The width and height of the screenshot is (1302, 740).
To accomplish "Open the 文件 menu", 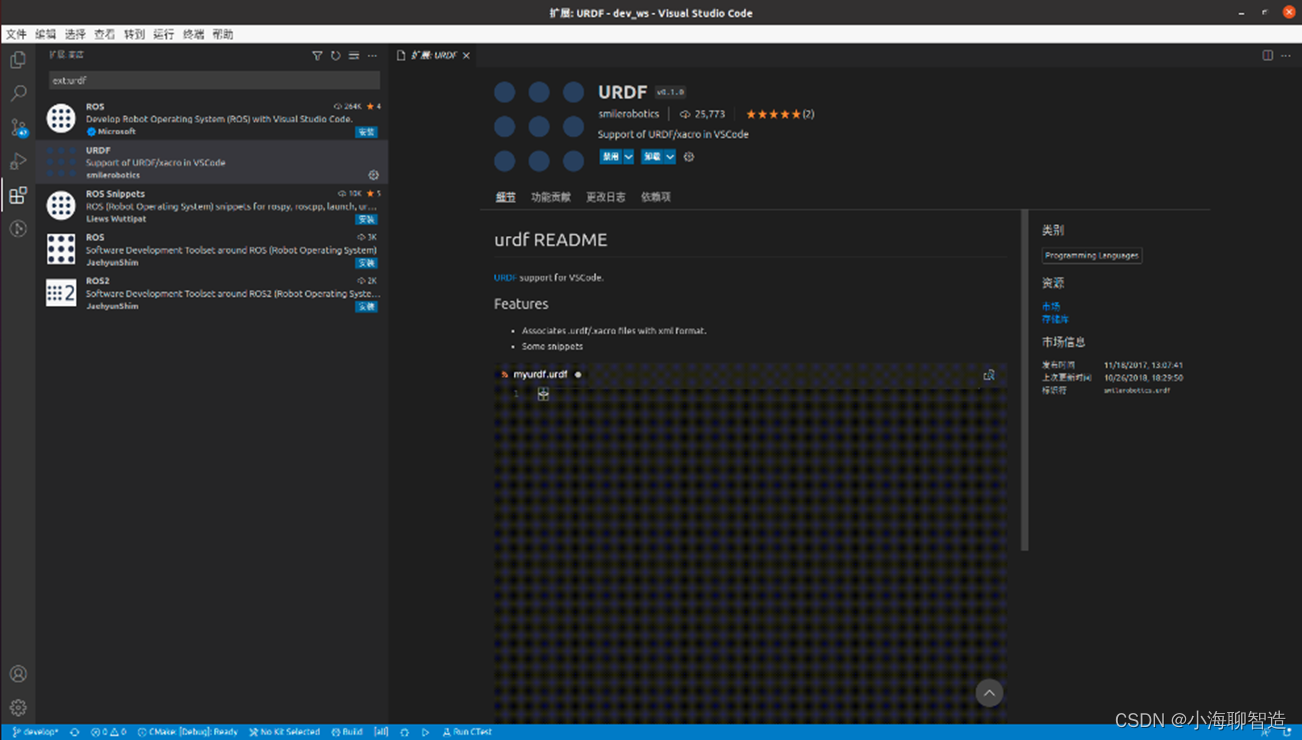I will (17, 34).
